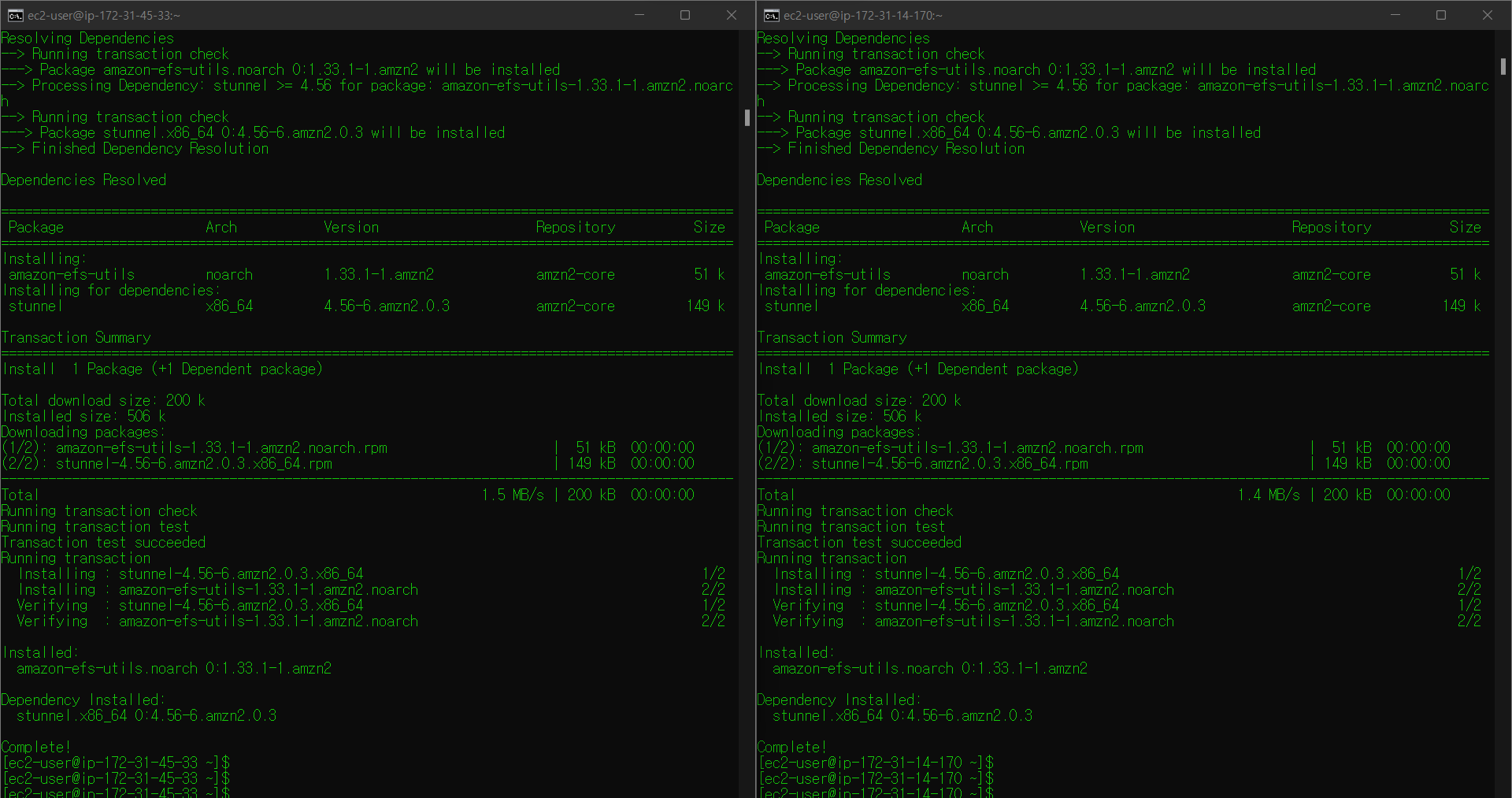Screen dimensions: 1512x798
Task: Maximize the left ip-172-31-45-33 terminal window
Action: click(x=685, y=15)
